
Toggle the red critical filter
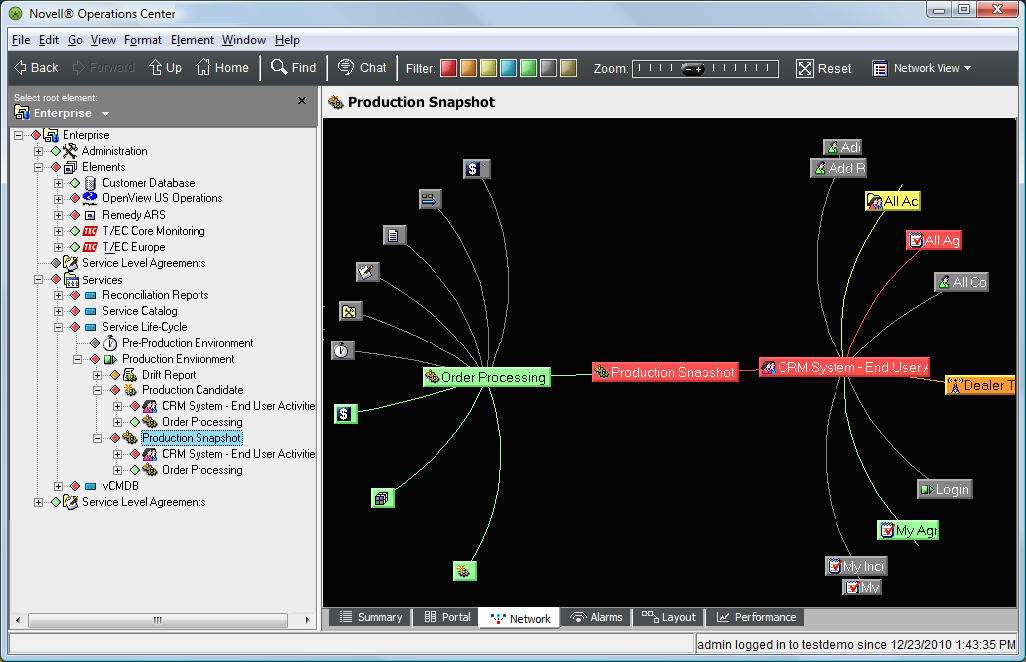448,68
